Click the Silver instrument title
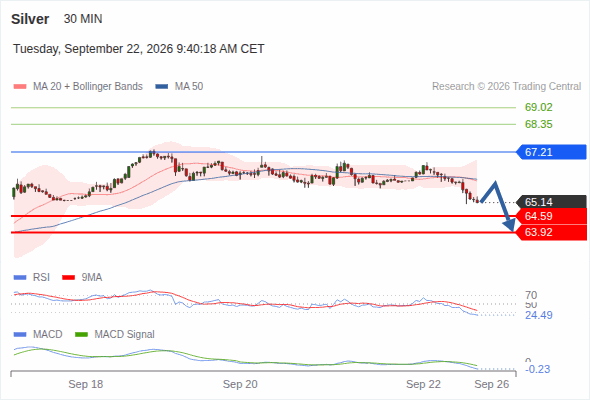 pyautogui.click(x=30, y=19)
